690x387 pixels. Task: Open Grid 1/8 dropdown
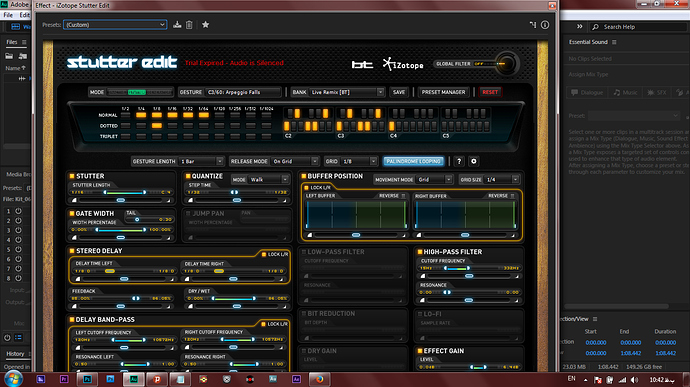point(360,161)
